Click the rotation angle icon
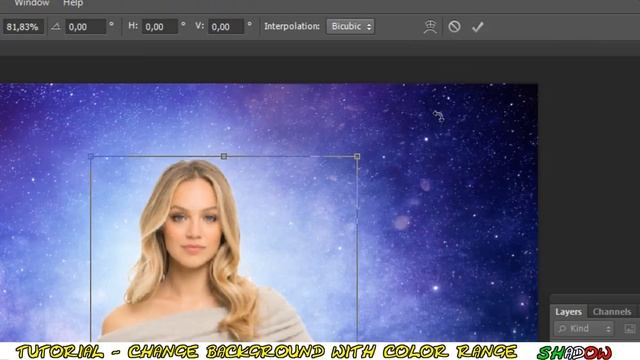The height and width of the screenshot is (360, 640). coord(56,27)
